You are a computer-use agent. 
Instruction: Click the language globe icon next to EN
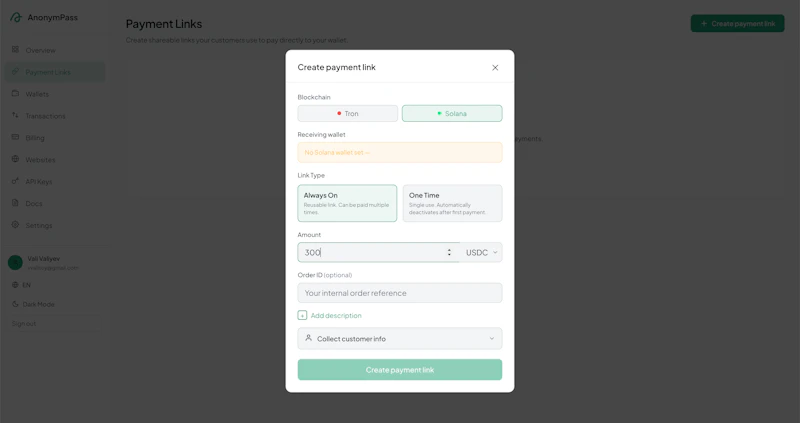[x=15, y=285]
